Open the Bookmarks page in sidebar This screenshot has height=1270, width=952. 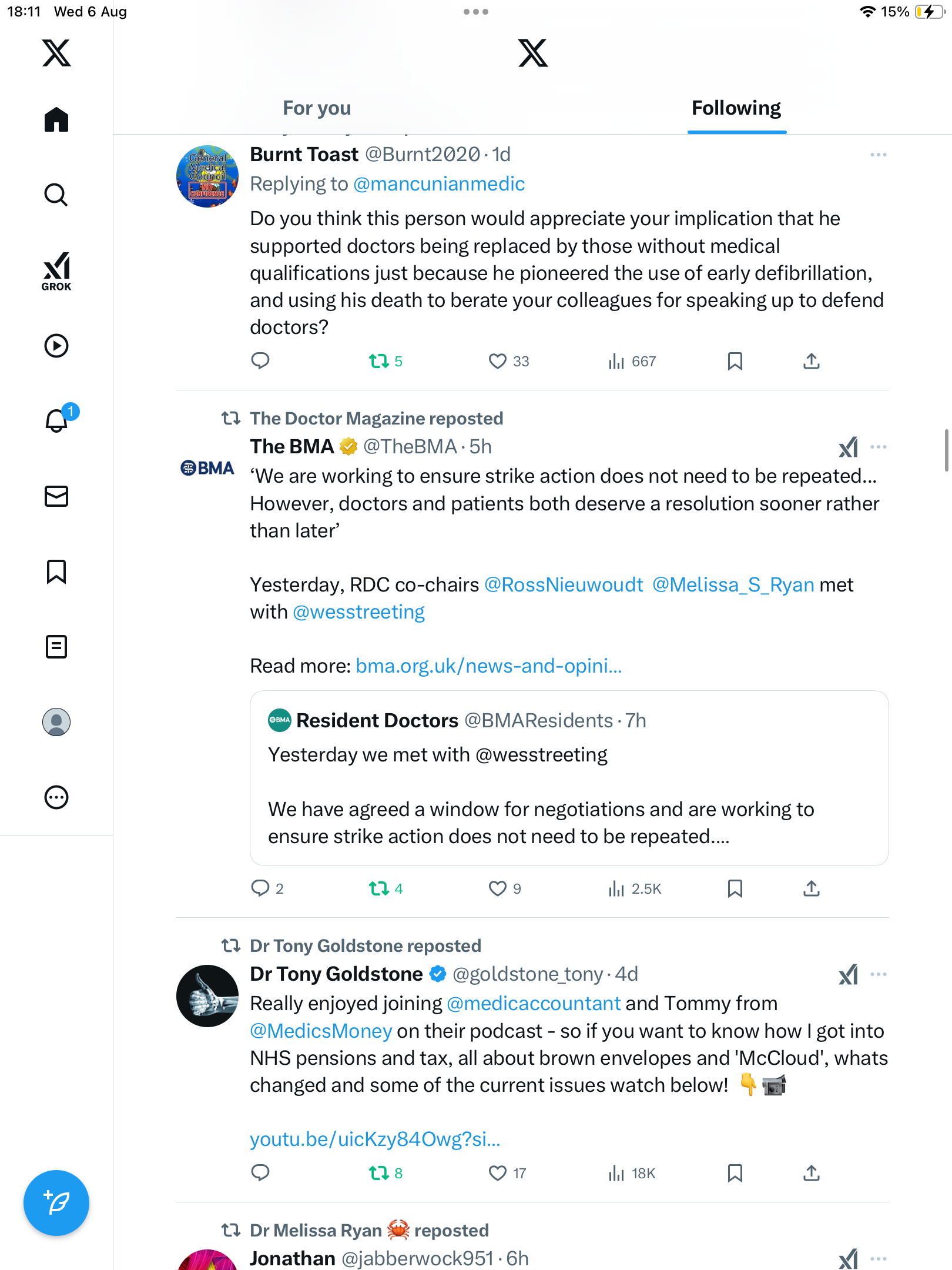point(56,571)
